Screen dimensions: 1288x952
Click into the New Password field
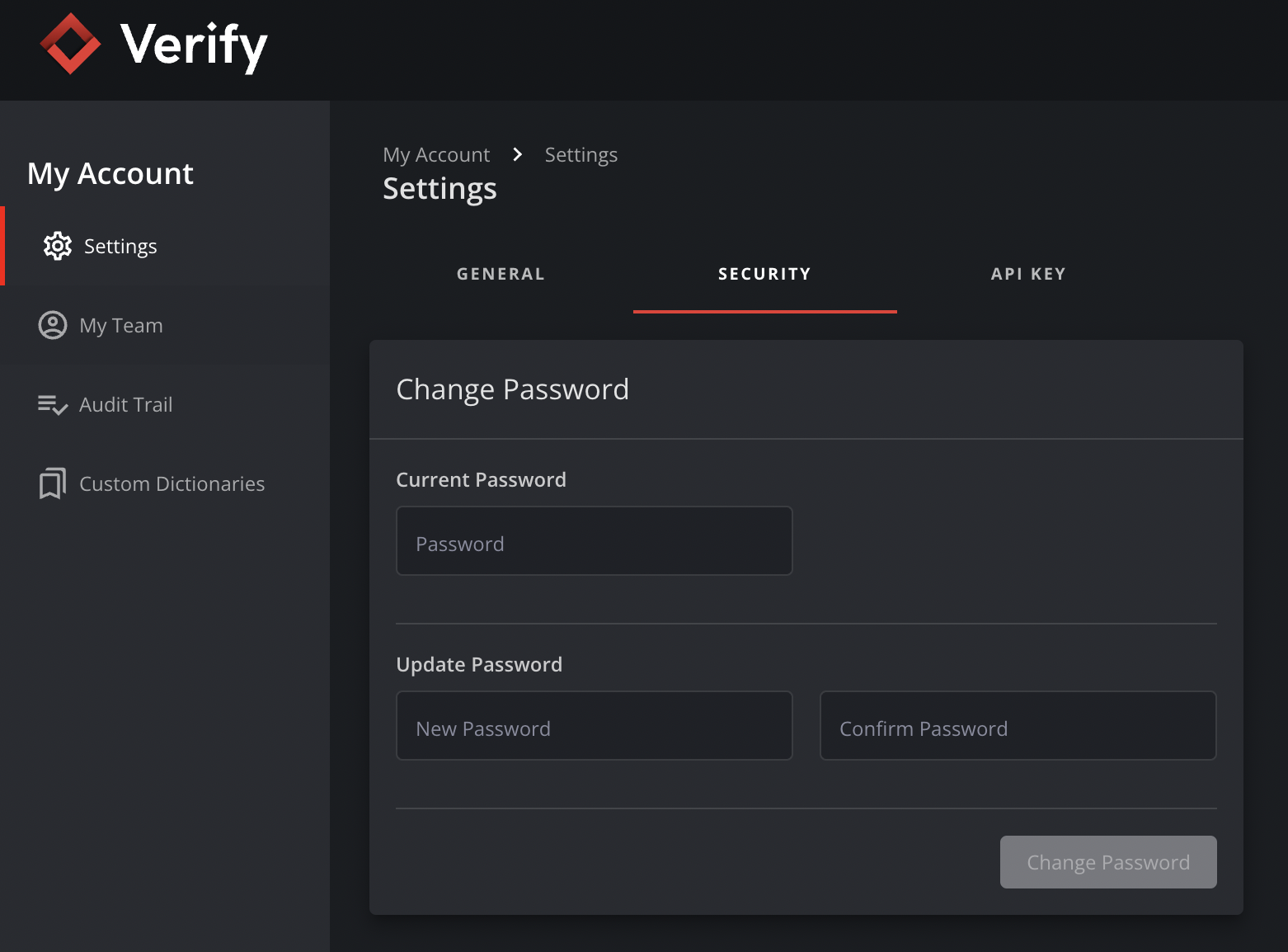click(594, 726)
